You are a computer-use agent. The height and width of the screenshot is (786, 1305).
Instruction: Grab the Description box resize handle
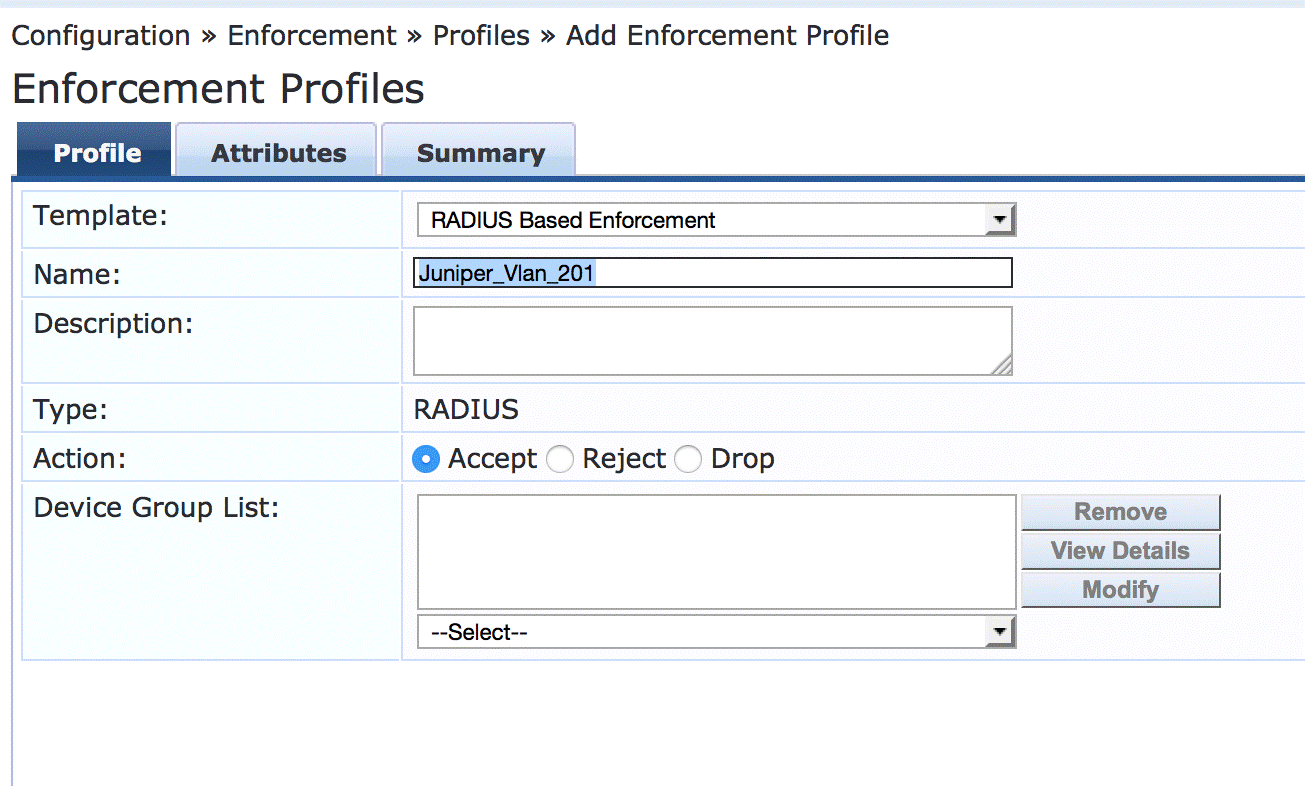coord(1002,366)
